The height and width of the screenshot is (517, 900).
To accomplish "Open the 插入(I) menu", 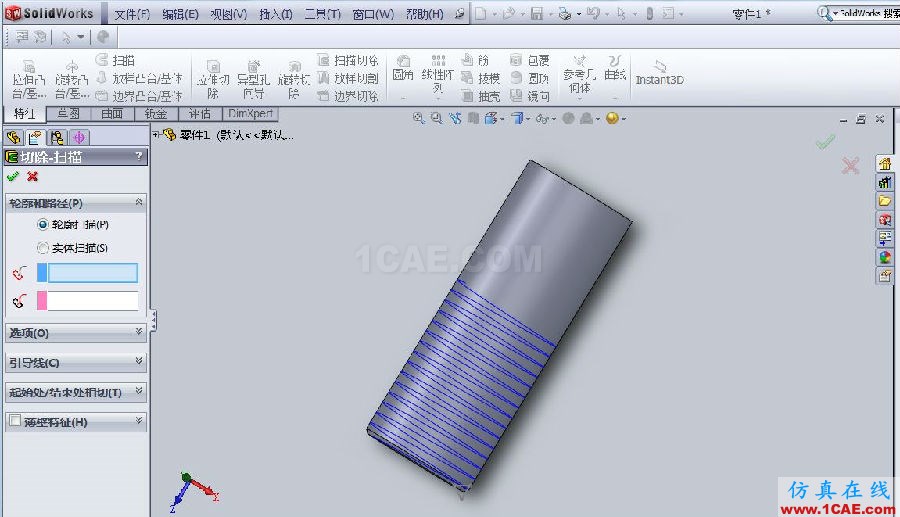I will coord(276,14).
